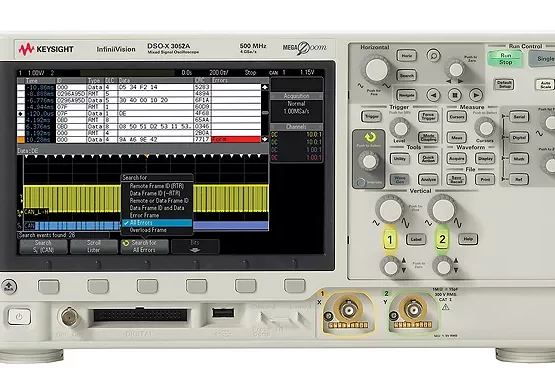Click the Serial bus button

(519, 117)
